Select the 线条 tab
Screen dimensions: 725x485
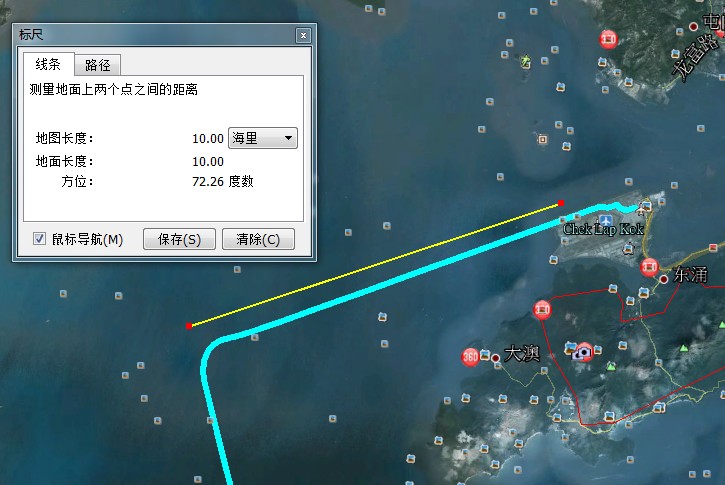pos(48,64)
